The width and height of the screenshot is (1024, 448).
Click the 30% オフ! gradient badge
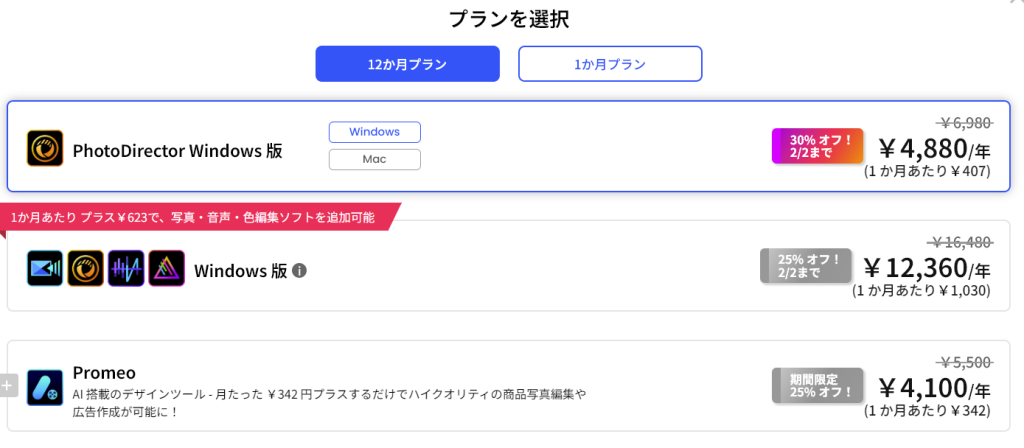pos(816,146)
